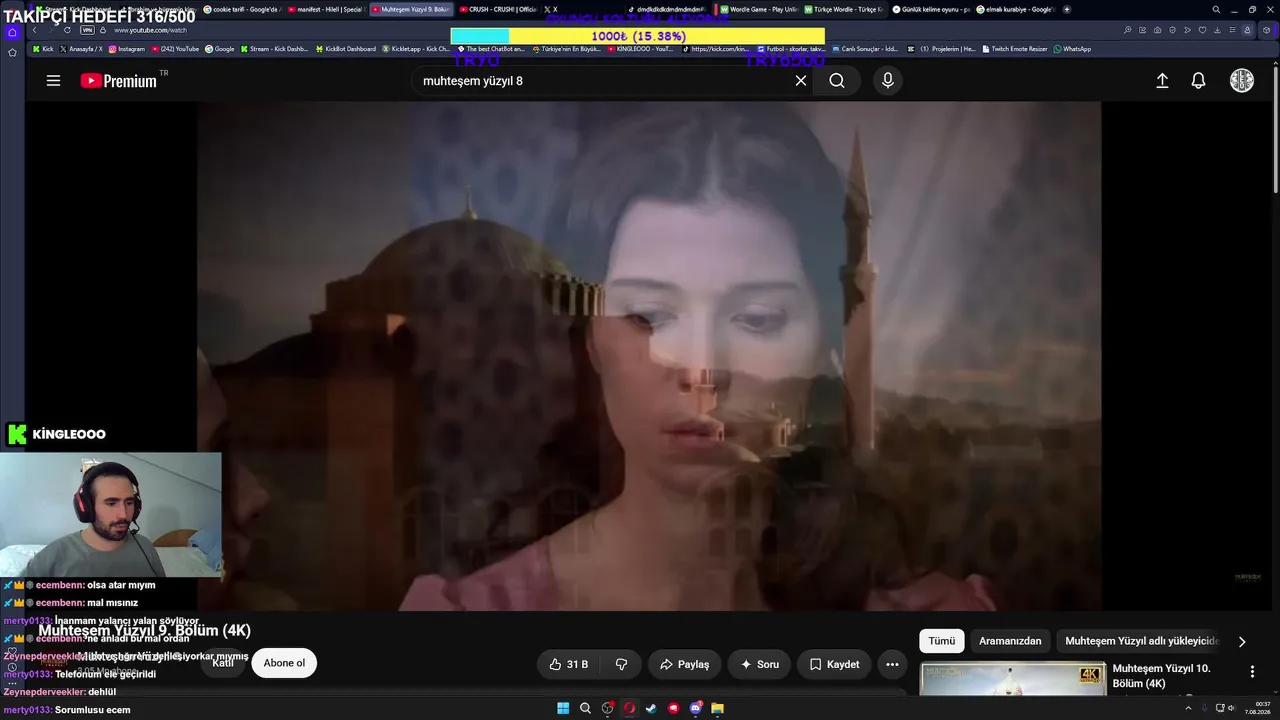Open the 'Anasayfa / X' bookmark
The width and height of the screenshot is (1280, 720).
pyautogui.click(x=81, y=49)
